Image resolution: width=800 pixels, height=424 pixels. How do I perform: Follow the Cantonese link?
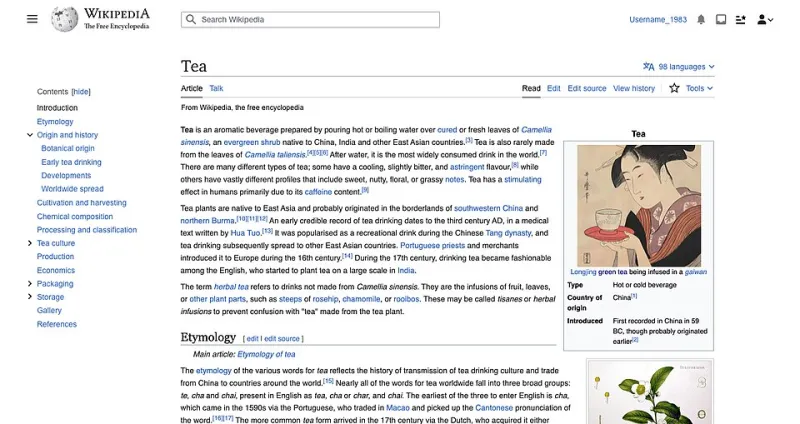coord(494,408)
